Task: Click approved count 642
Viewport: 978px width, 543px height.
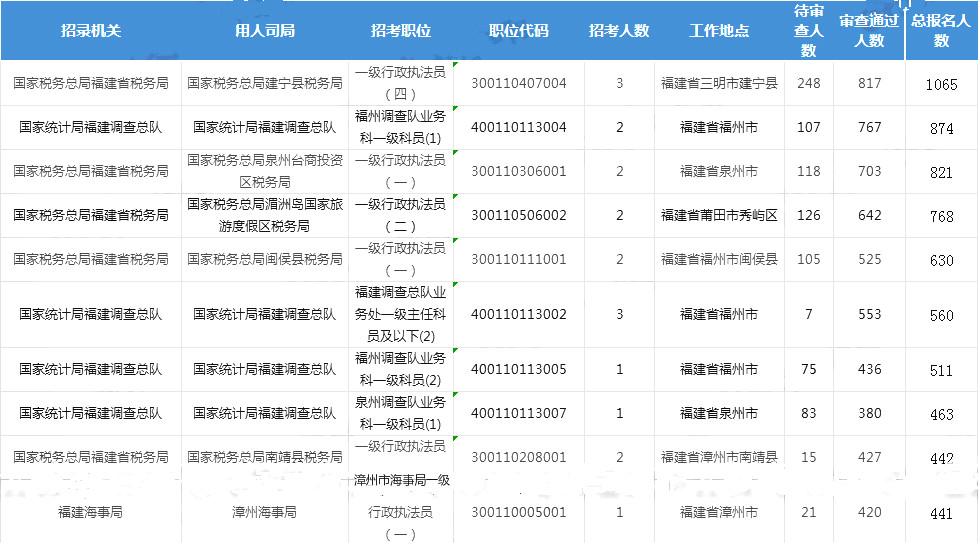Action: click(x=869, y=215)
